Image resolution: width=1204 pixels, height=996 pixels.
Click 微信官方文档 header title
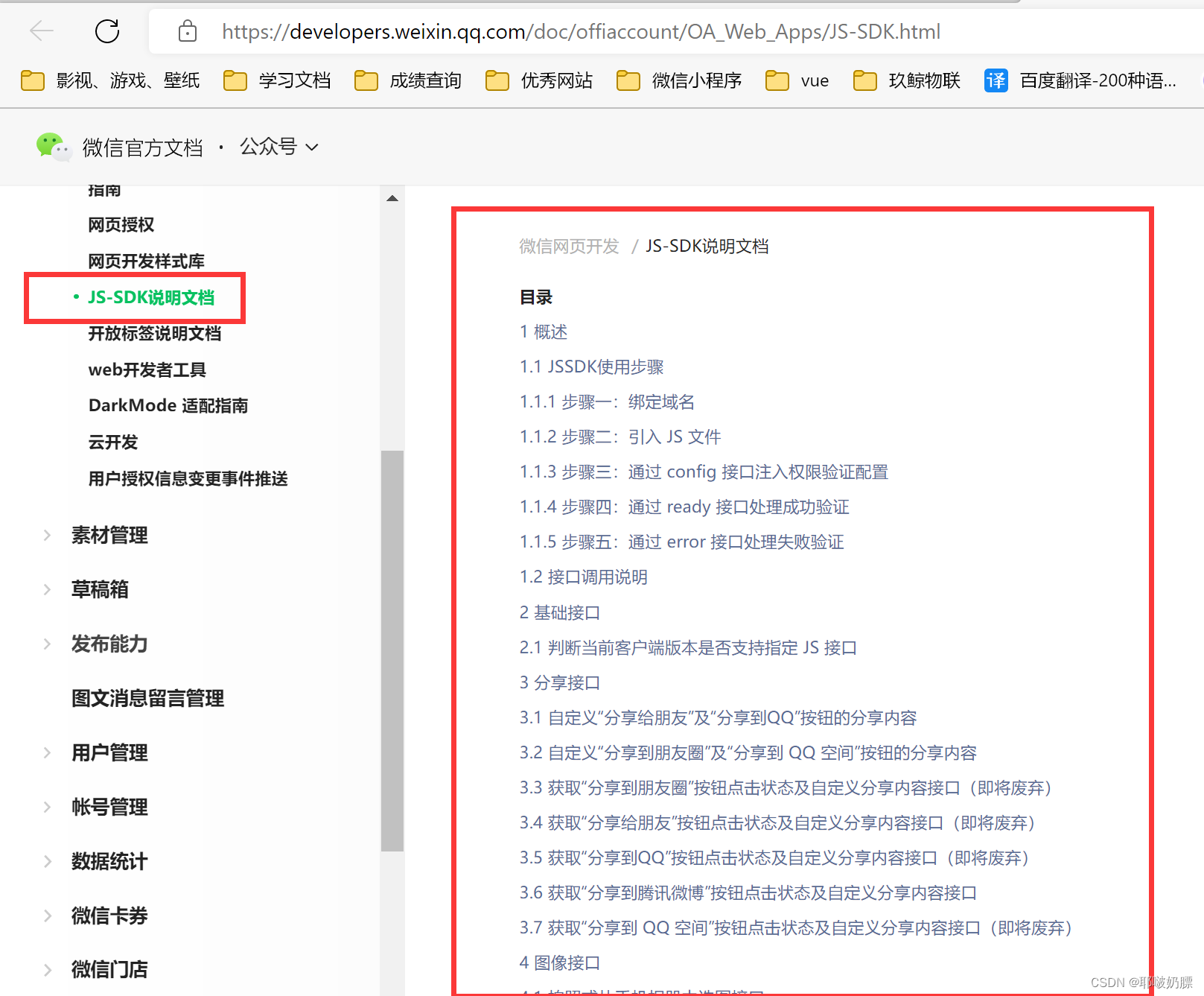pyautogui.click(x=142, y=148)
